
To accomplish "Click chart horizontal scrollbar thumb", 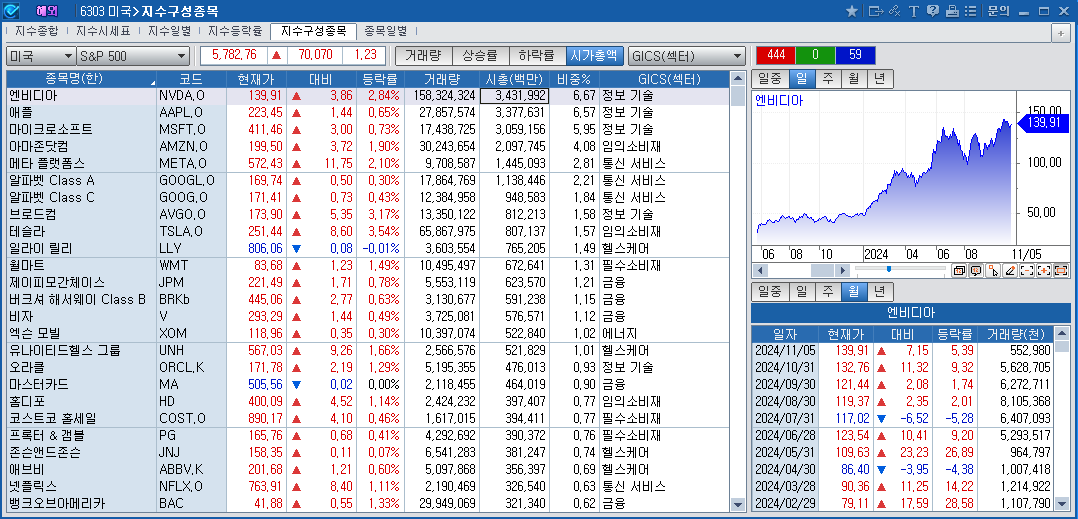I will pyautogui.click(x=822, y=270).
